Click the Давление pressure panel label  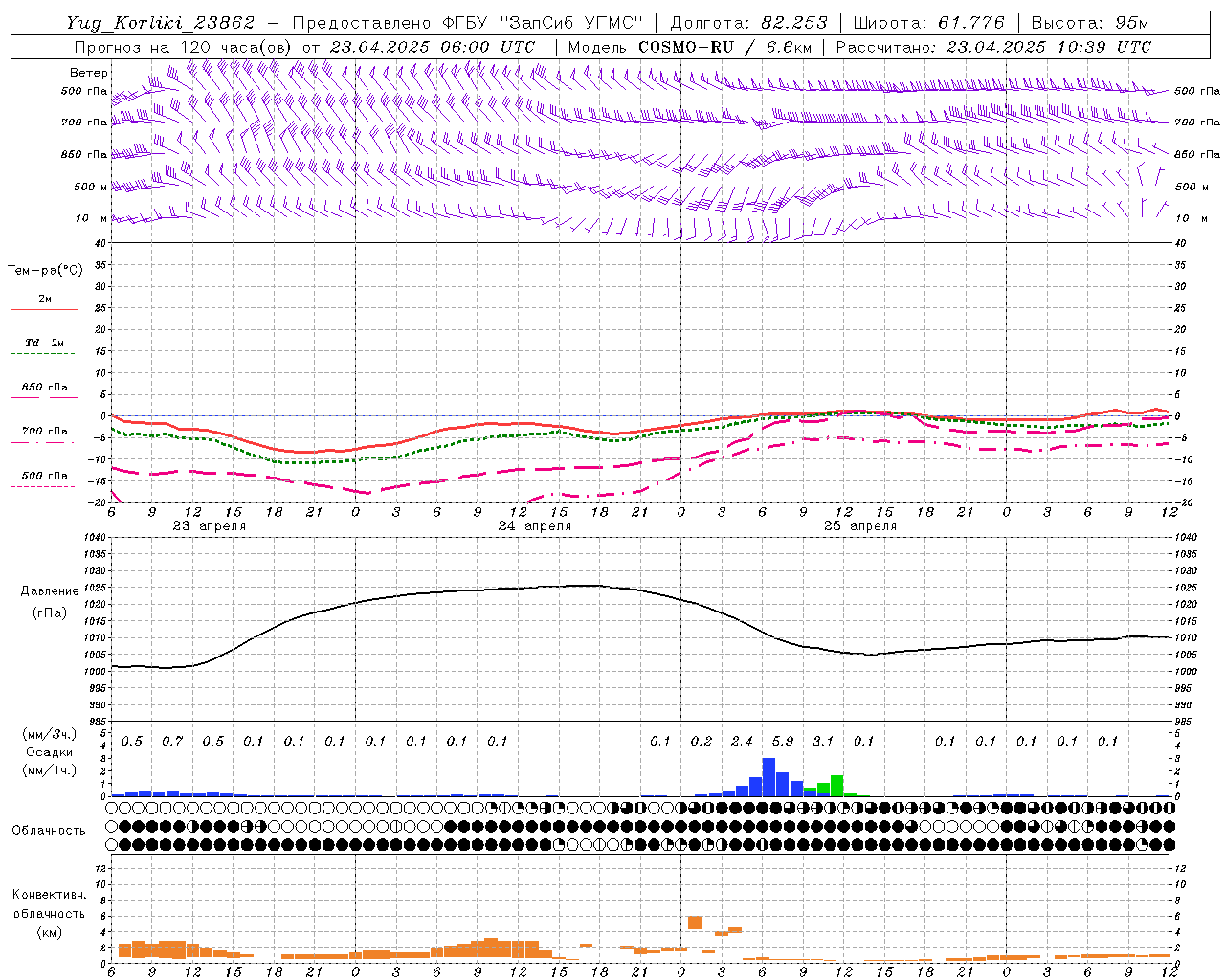pyautogui.click(x=50, y=591)
